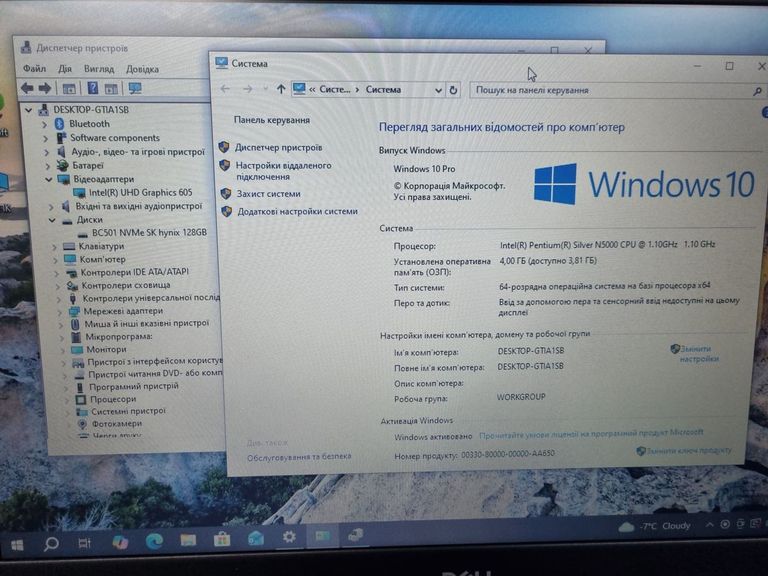Click Система breadcrumb in address bar
This screenshot has height=576, width=768.
point(383,90)
